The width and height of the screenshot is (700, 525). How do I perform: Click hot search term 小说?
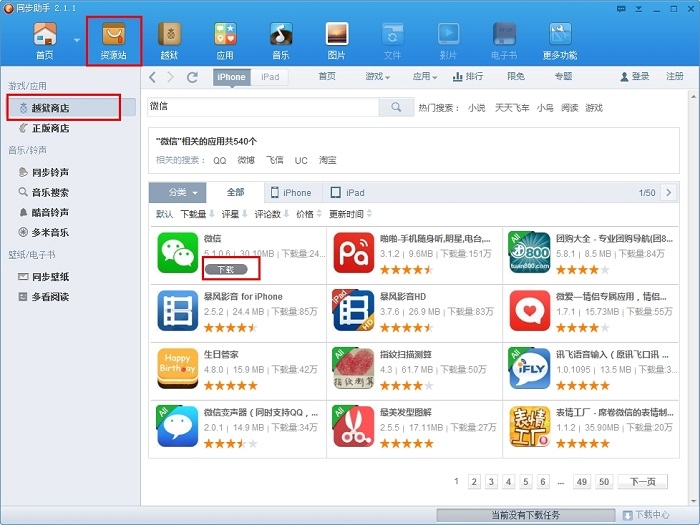476,108
